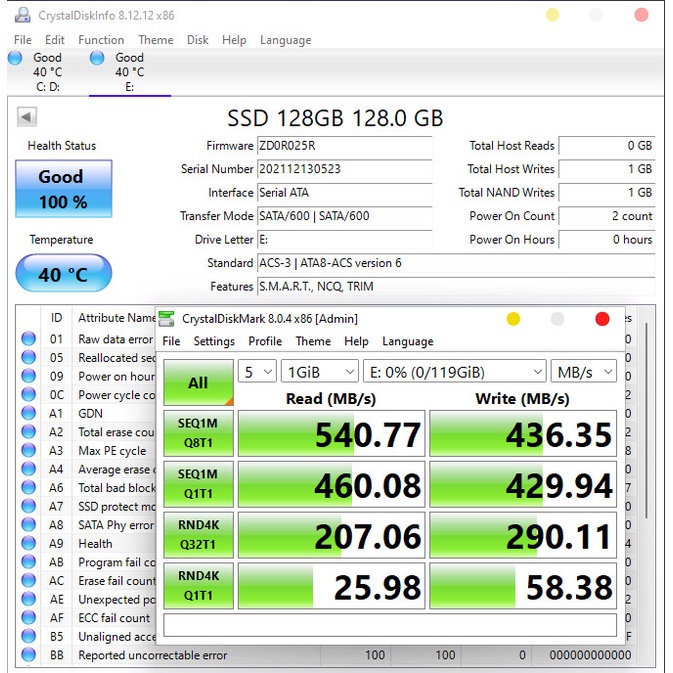Click status icon of Reallocated sector row 05
The image size is (673, 673).
coord(29,357)
